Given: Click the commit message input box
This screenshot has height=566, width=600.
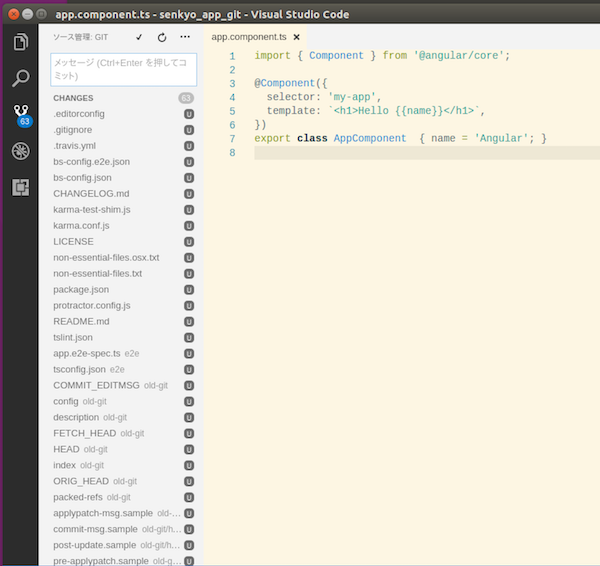Looking at the screenshot, I should [x=124, y=70].
